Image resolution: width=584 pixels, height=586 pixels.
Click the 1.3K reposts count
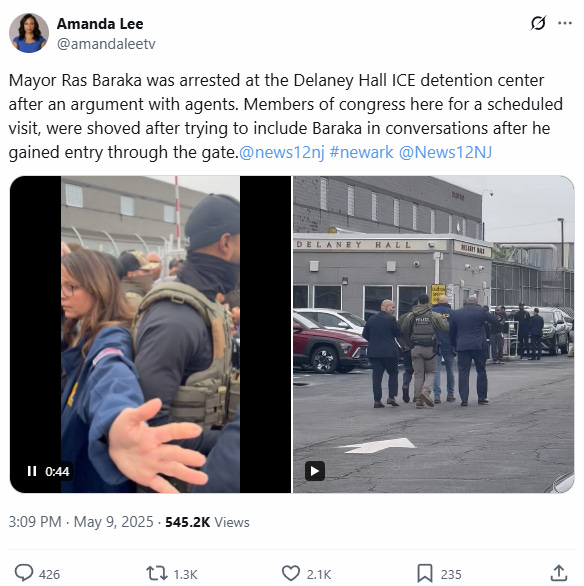pos(185,574)
